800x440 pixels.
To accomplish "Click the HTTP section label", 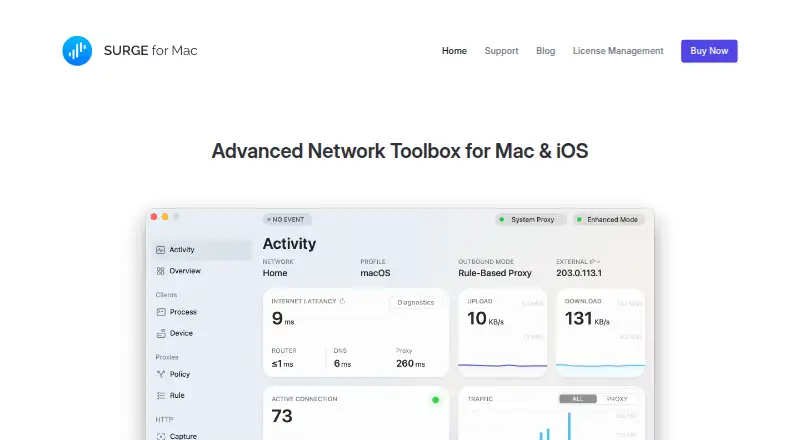I will (x=164, y=419).
